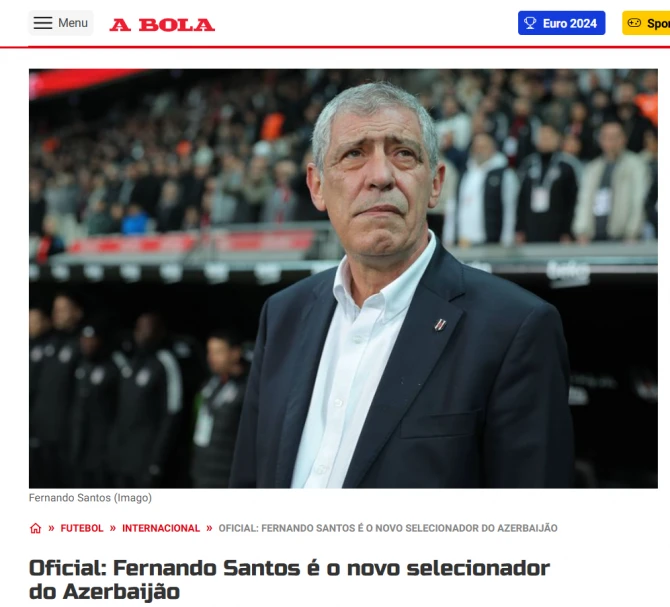
Task: Open the Euro 2024 section
Action: click(x=561, y=23)
